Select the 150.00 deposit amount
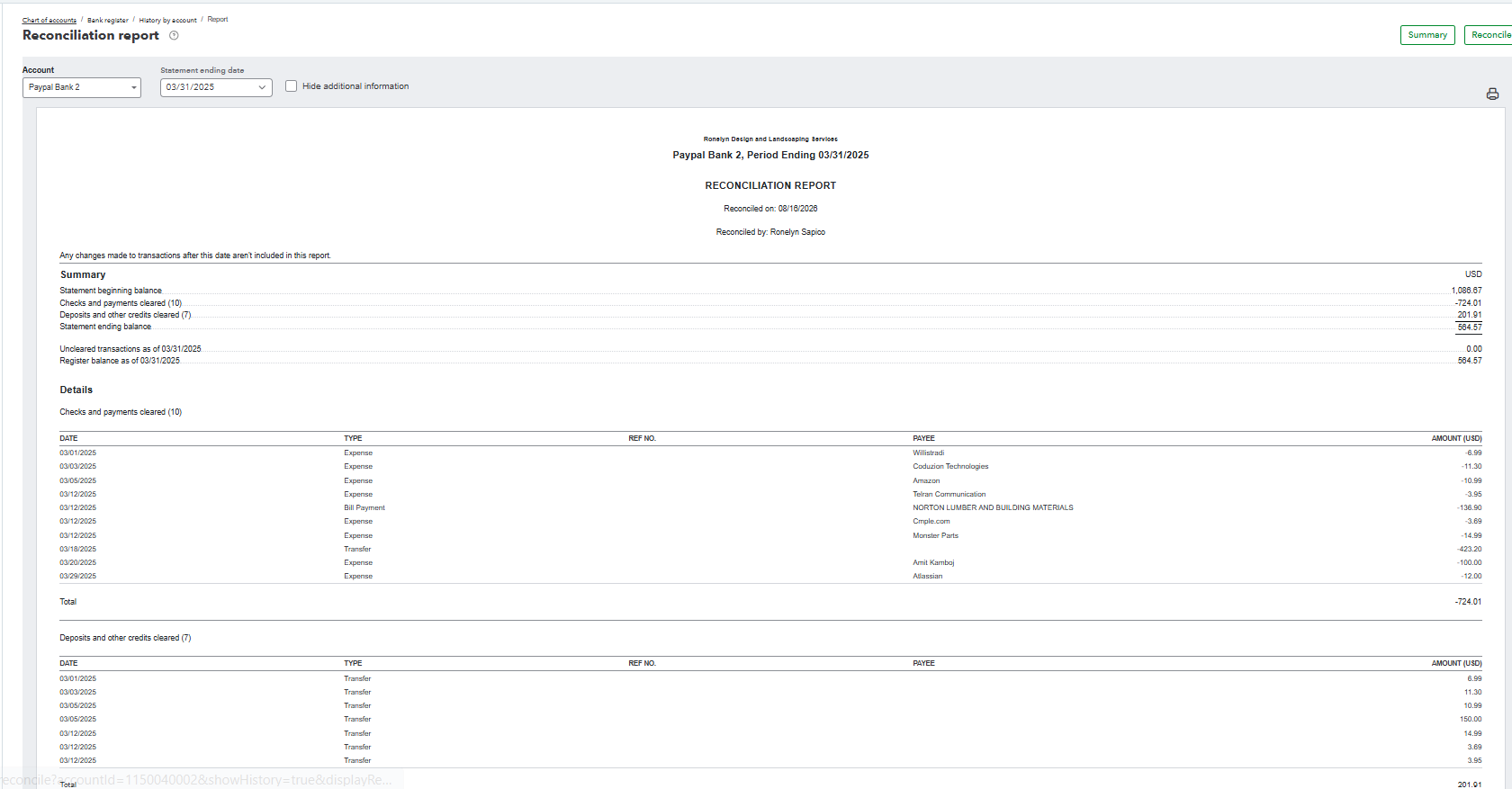This screenshot has height=789, width=1512. 1471,719
